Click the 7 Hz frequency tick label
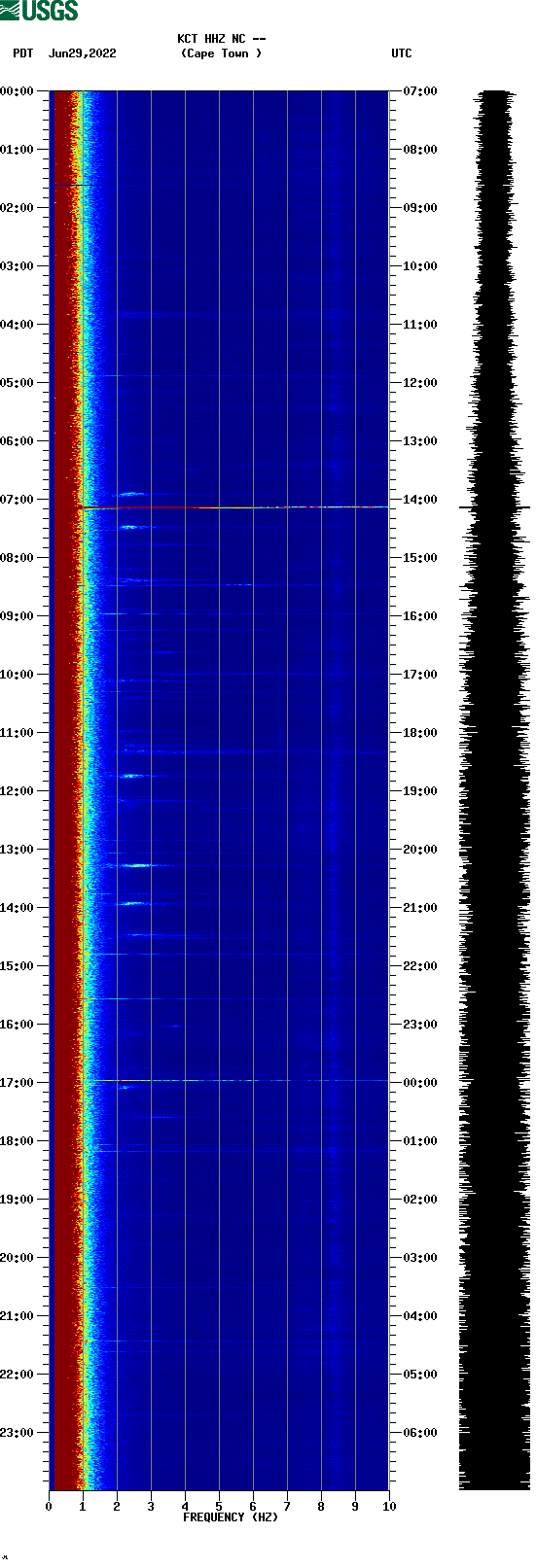The height and width of the screenshot is (1568, 537). click(x=287, y=1507)
